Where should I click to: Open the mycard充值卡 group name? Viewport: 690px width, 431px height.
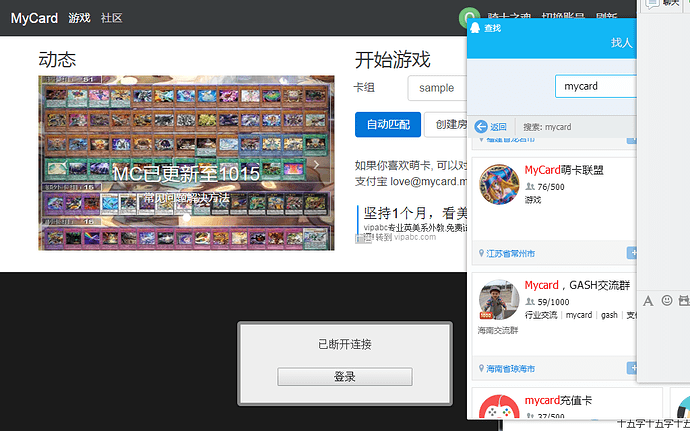[558, 401]
